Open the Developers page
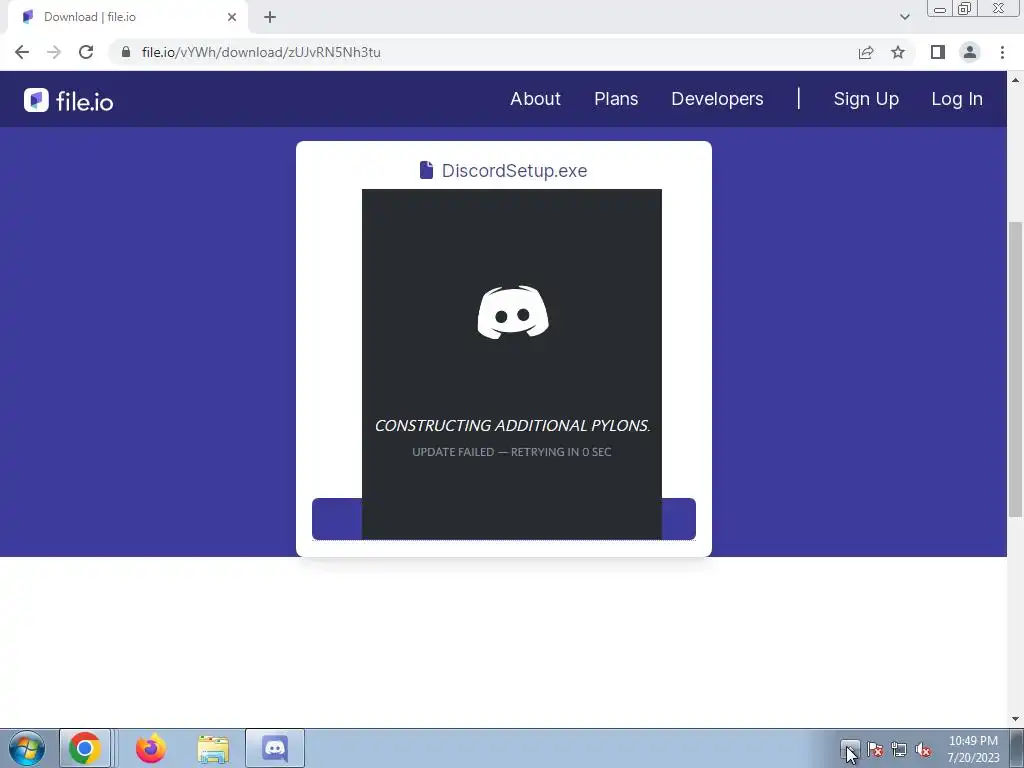The image size is (1024, 768). (717, 99)
